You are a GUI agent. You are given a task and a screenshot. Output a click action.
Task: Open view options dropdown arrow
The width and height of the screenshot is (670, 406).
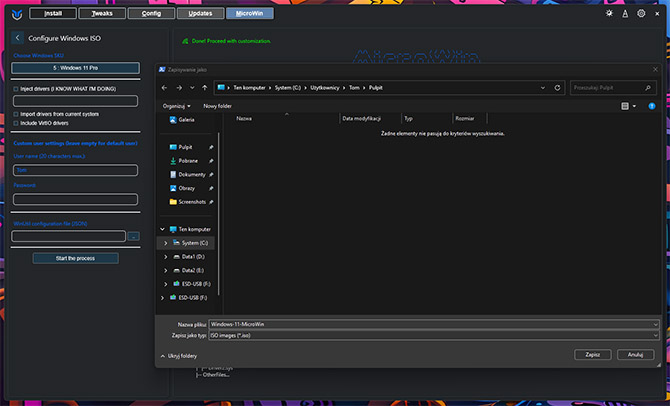click(x=634, y=106)
